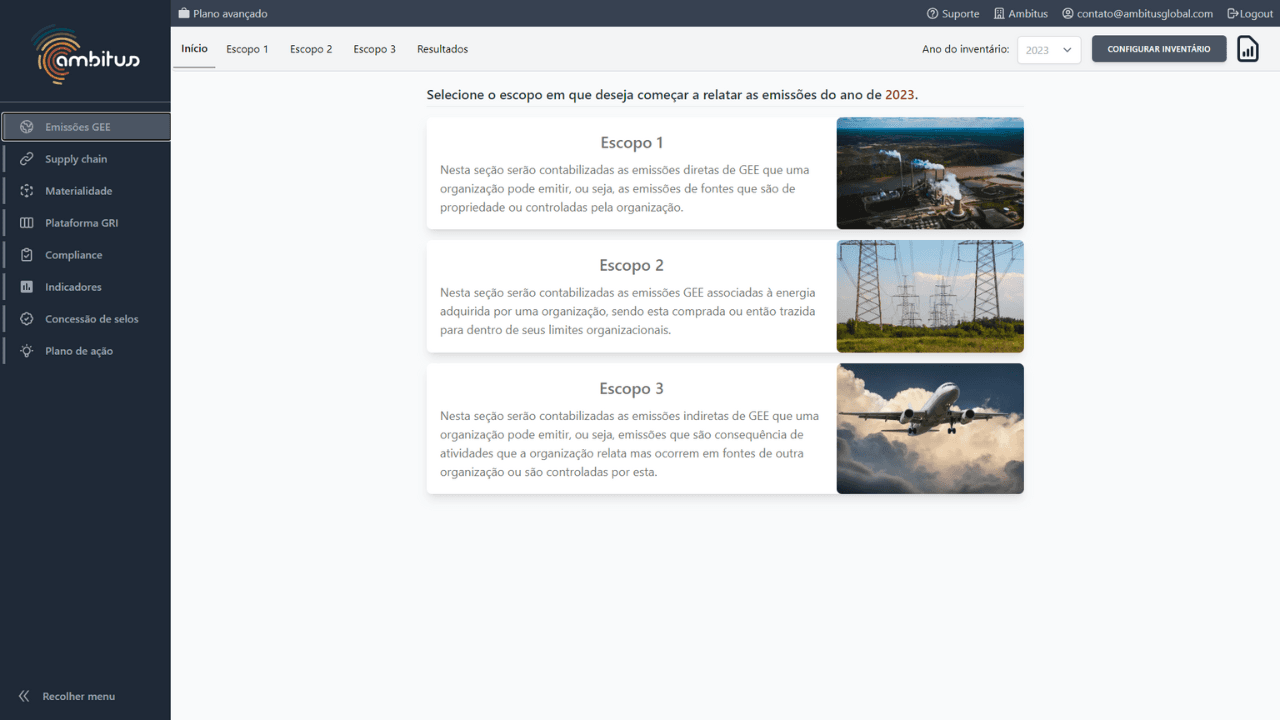
Task: Click the Suporte help circle icon
Action: click(x=933, y=14)
